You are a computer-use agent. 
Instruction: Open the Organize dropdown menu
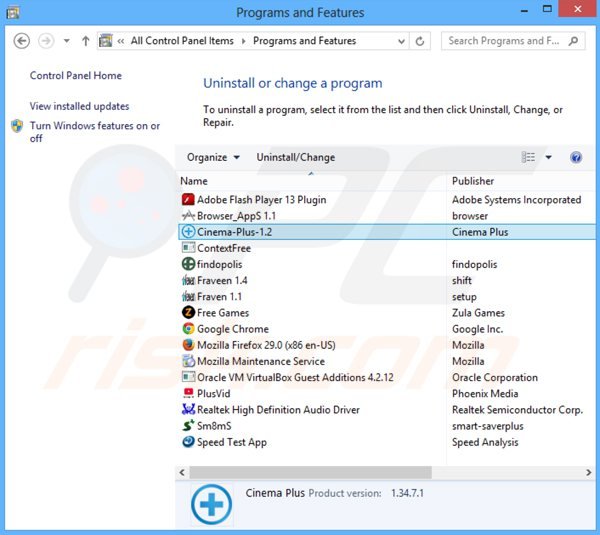pyautogui.click(x=213, y=157)
